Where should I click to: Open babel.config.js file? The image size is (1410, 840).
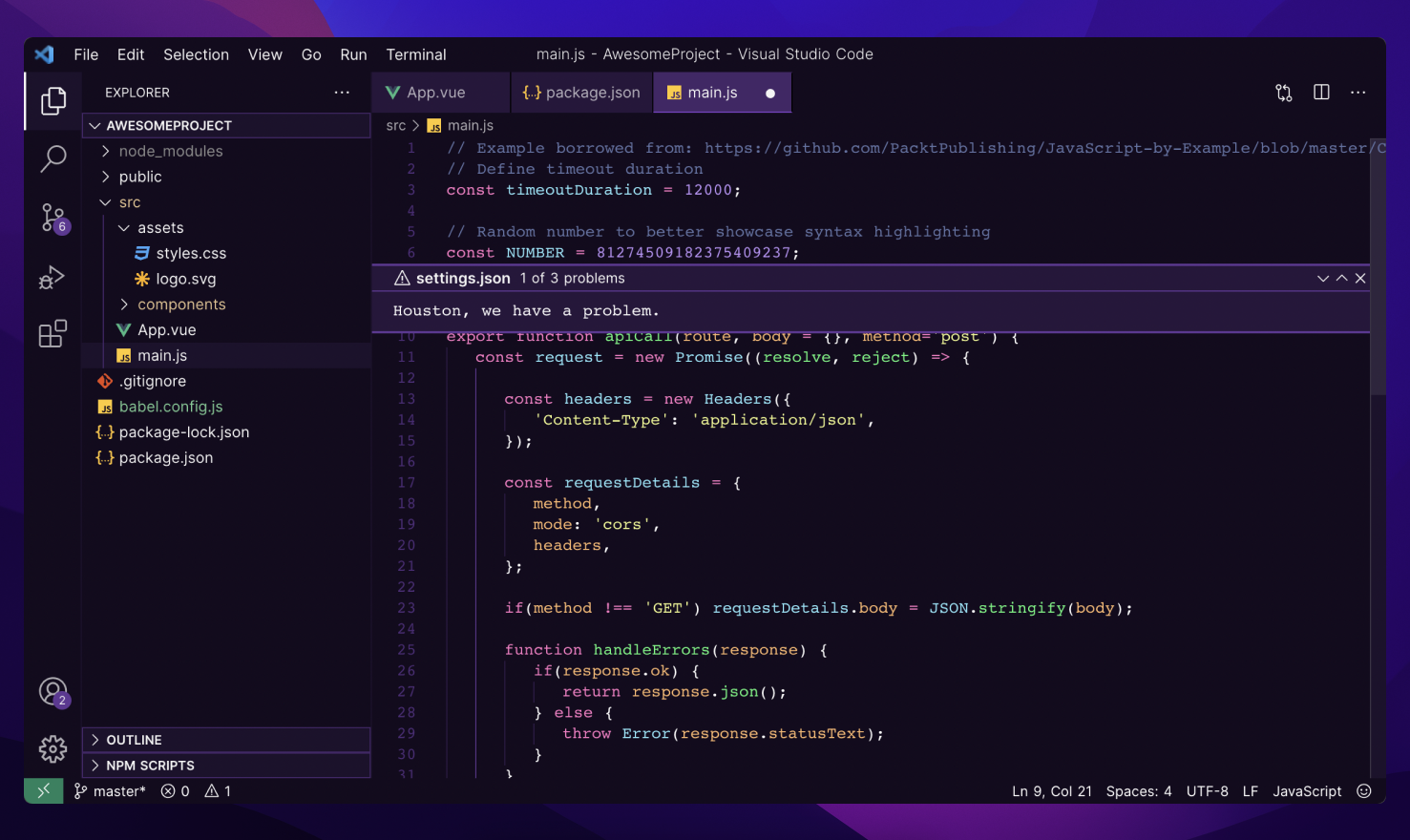point(227,407)
